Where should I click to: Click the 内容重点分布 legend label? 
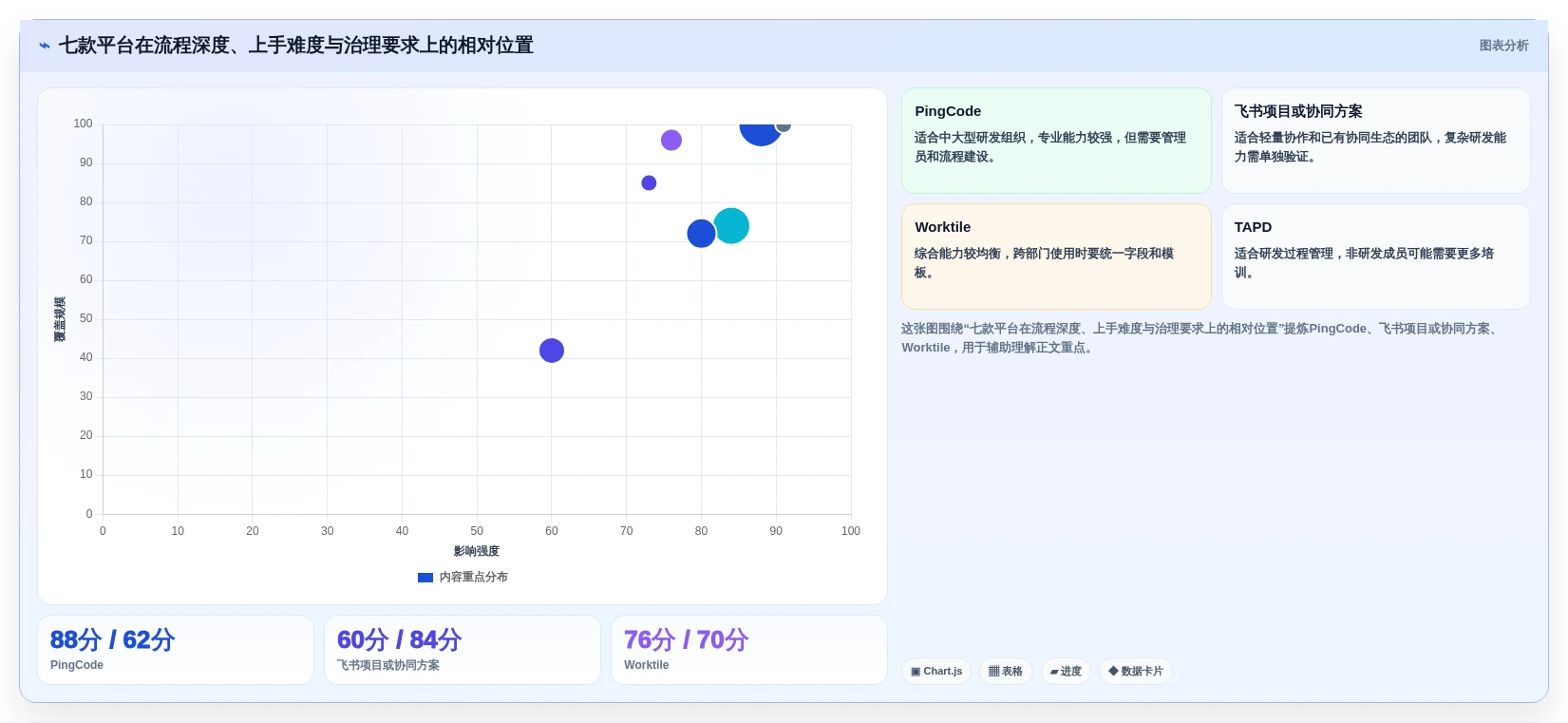pyautogui.click(x=473, y=578)
